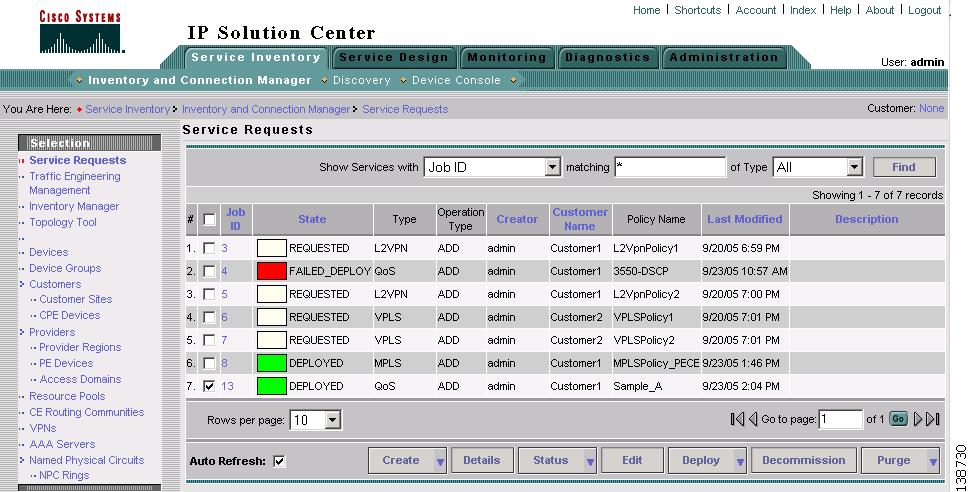Open Inventory Manager in sidebar
Screen dimensions: 968x492
(x=74, y=206)
